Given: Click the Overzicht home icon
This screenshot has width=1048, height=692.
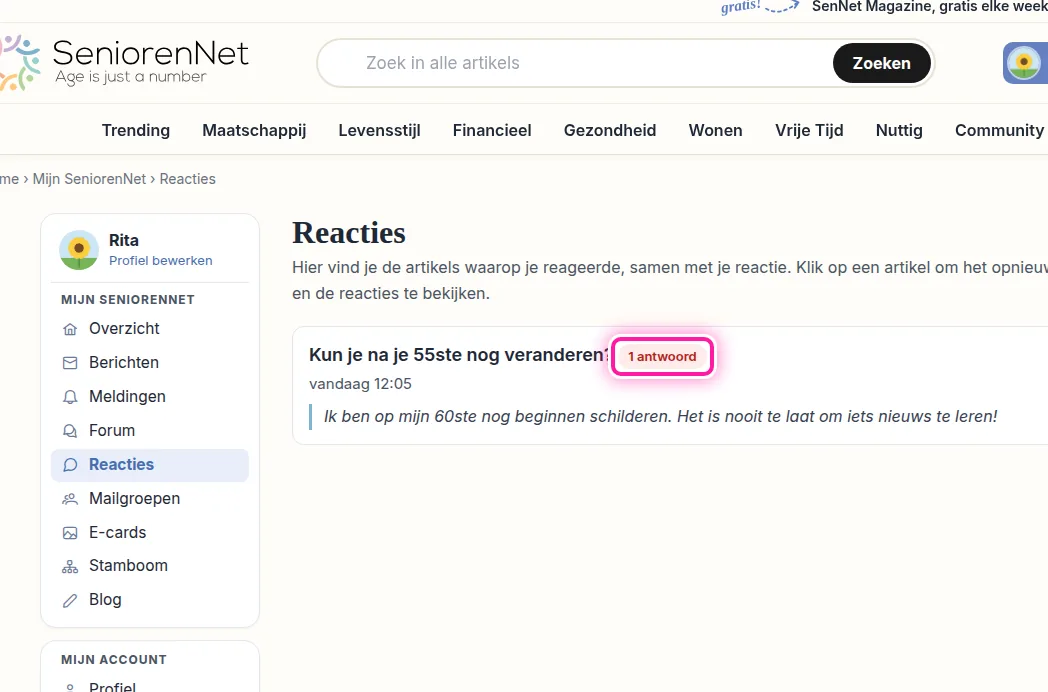Looking at the screenshot, I should click(70, 329).
